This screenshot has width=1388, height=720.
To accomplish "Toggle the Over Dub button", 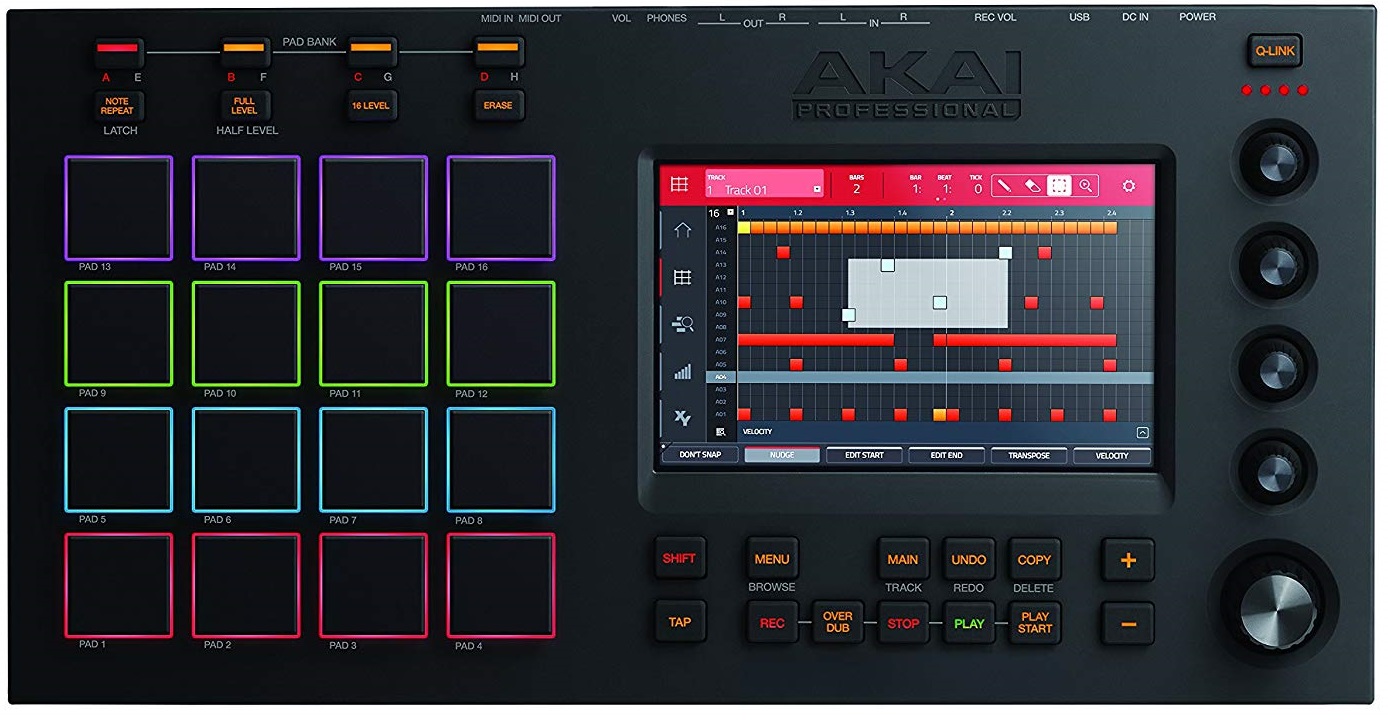I will pos(838,622).
